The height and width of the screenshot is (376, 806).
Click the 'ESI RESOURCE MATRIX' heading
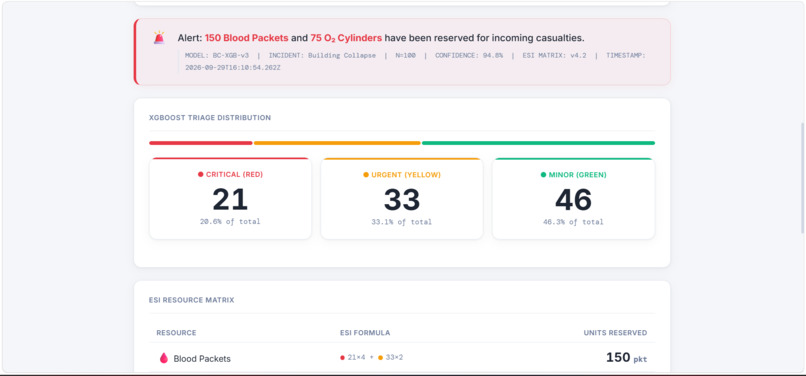(192, 300)
